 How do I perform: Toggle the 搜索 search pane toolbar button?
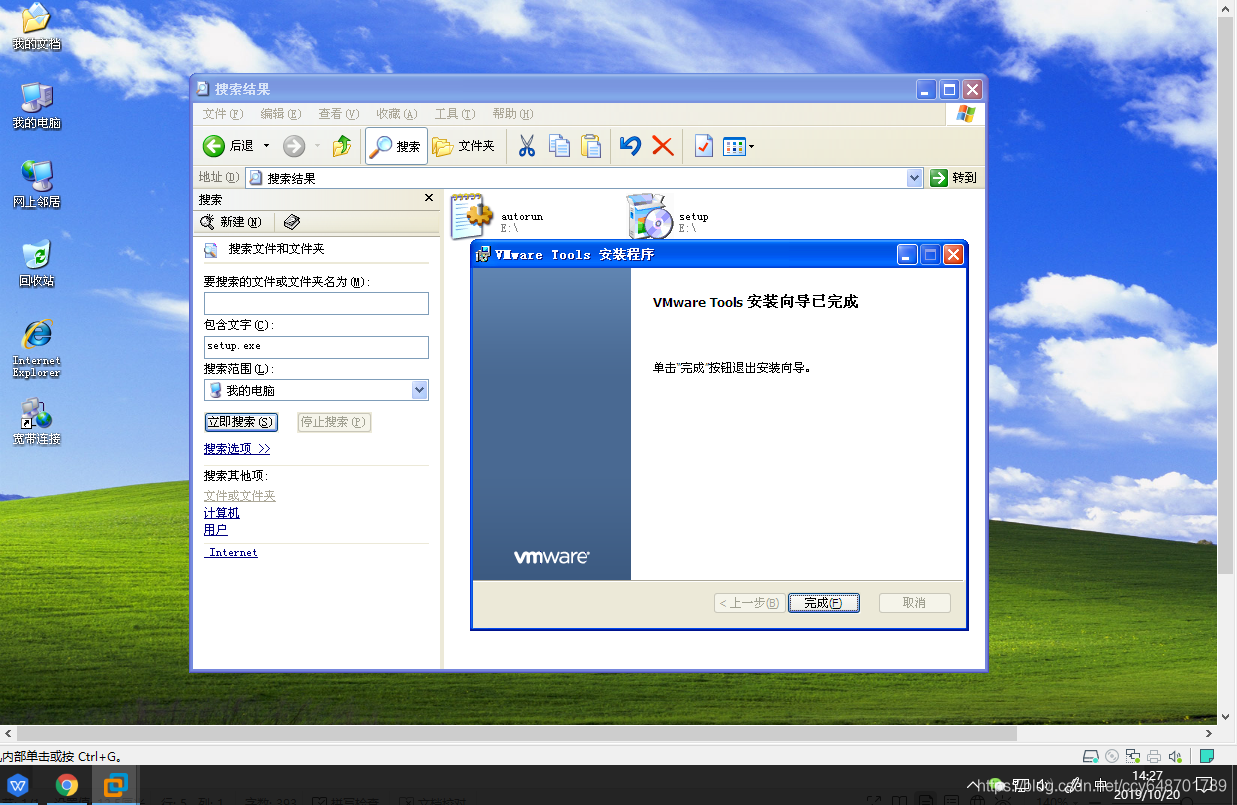[x=396, y=146]
